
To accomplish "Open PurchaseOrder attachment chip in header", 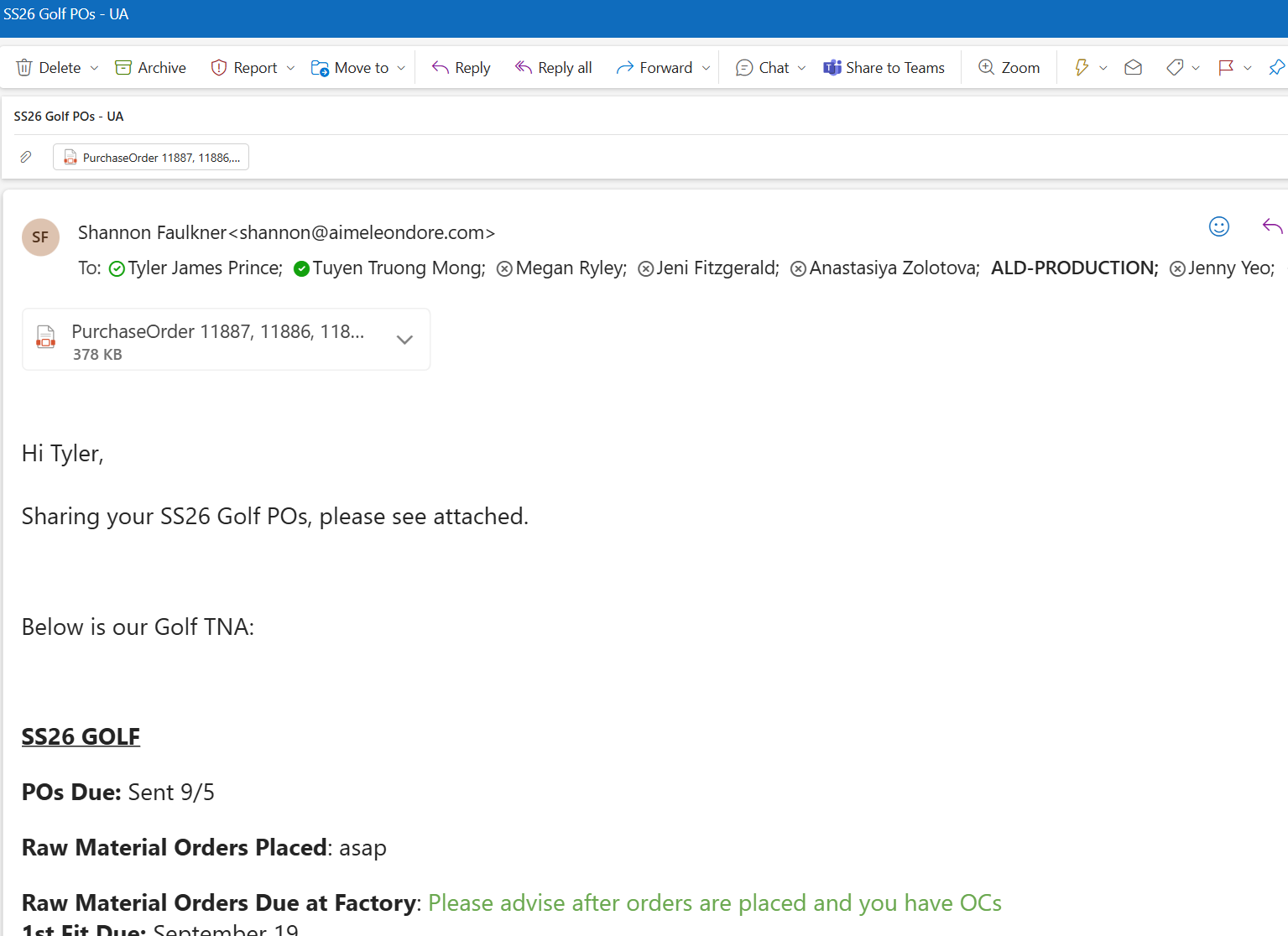I will click(151, 158).
